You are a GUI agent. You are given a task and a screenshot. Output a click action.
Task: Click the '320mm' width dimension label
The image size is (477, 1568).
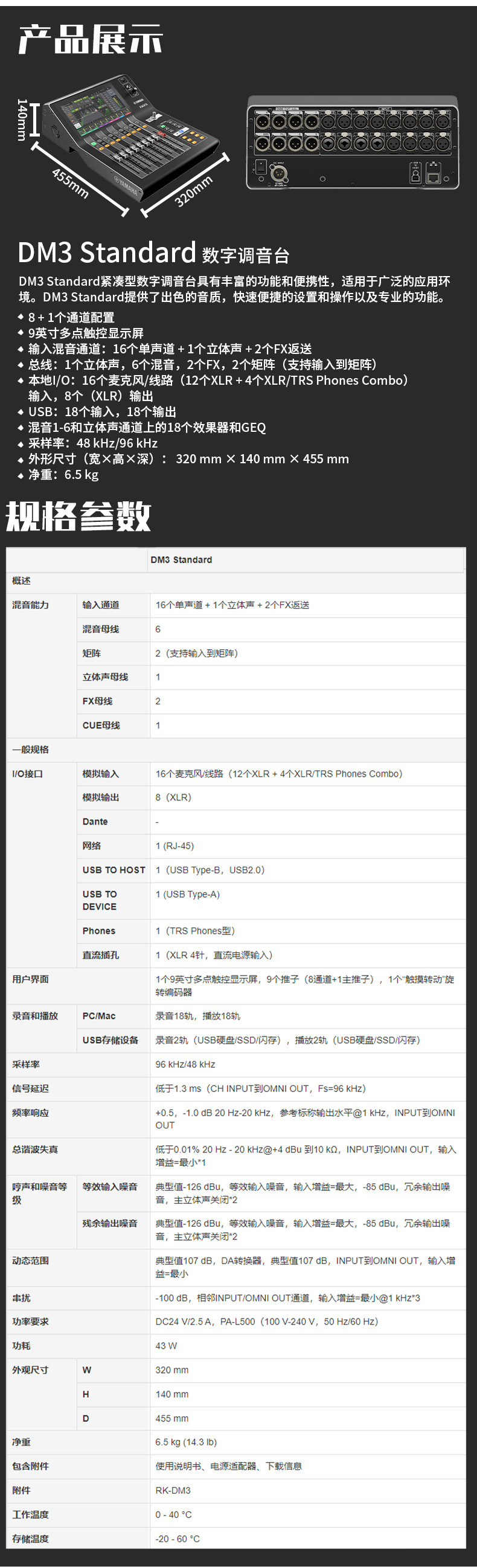tap(193, 191)
